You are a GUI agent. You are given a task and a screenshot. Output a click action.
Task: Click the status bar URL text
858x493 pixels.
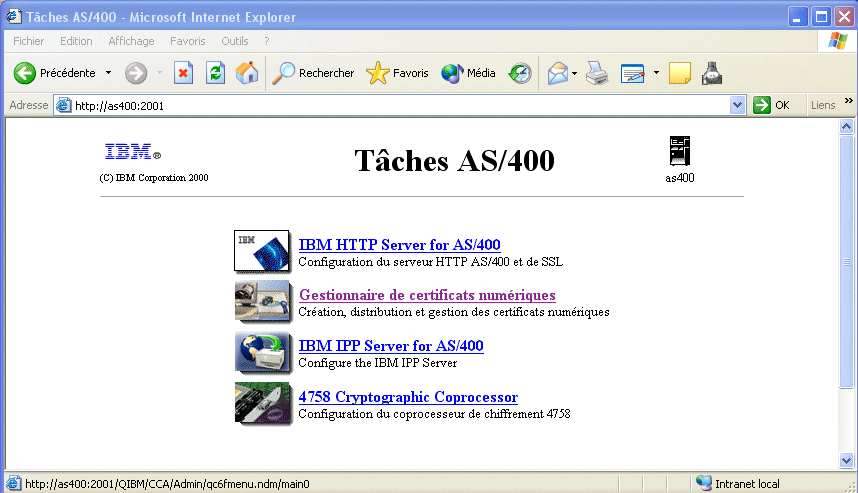click(x=167, y=484)
